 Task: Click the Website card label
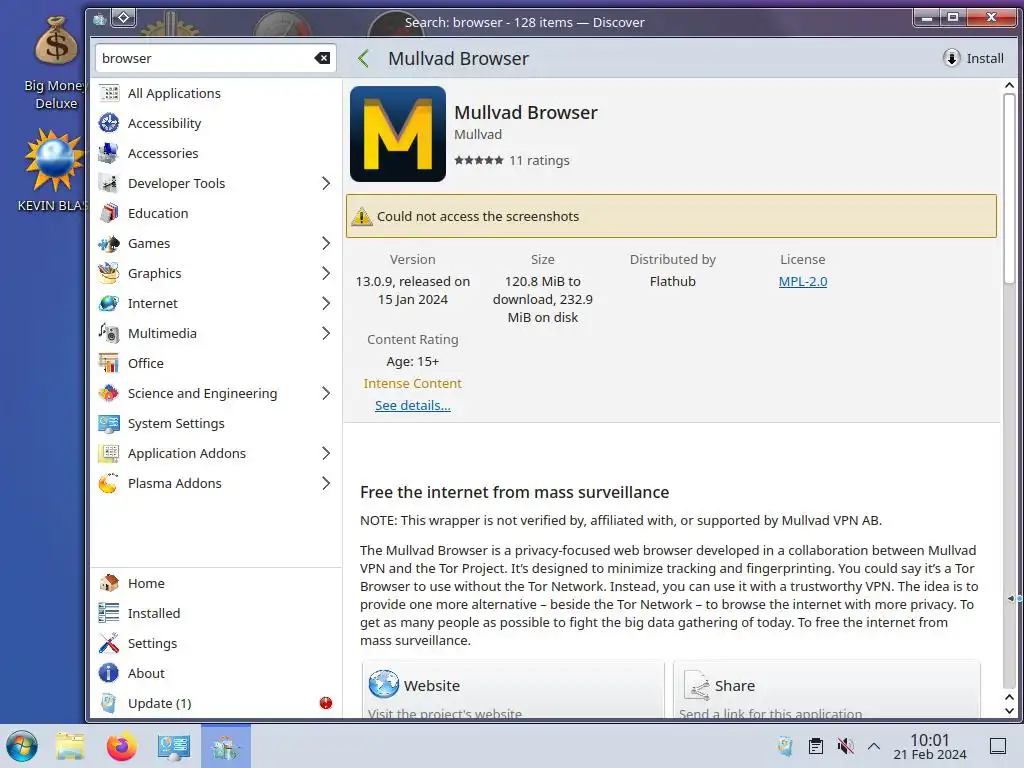432,686
